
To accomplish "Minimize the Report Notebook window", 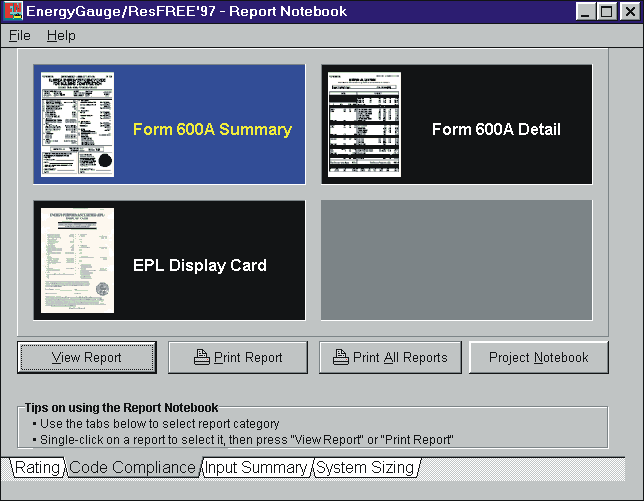I will coord(586,11).
